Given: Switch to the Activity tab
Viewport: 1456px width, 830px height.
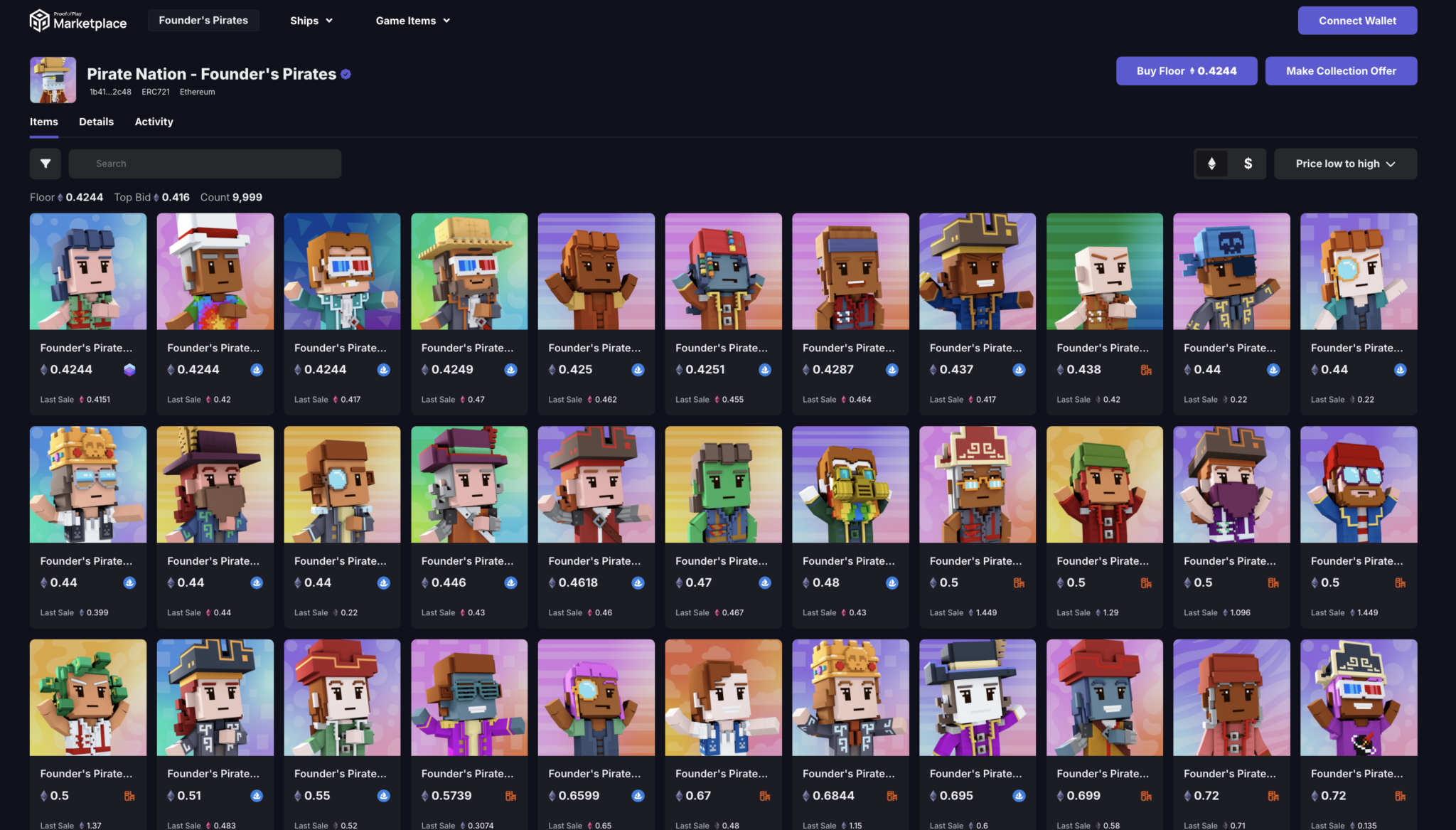Looking at the screenshot, I should click(154, 122).
